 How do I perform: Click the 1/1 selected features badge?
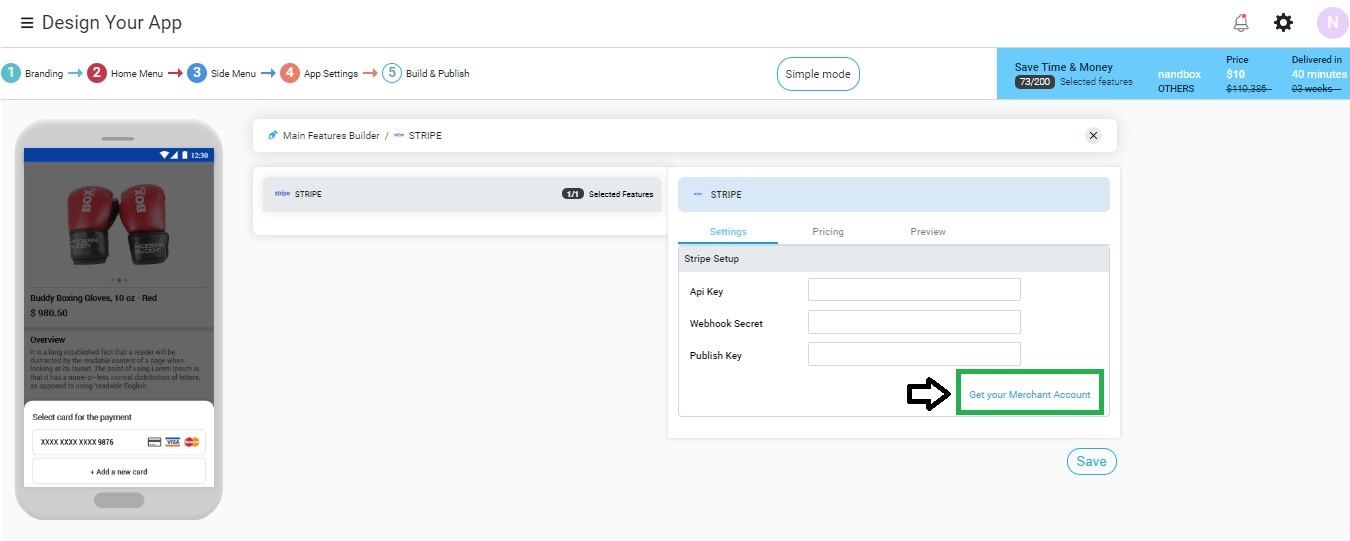point(573,194)
